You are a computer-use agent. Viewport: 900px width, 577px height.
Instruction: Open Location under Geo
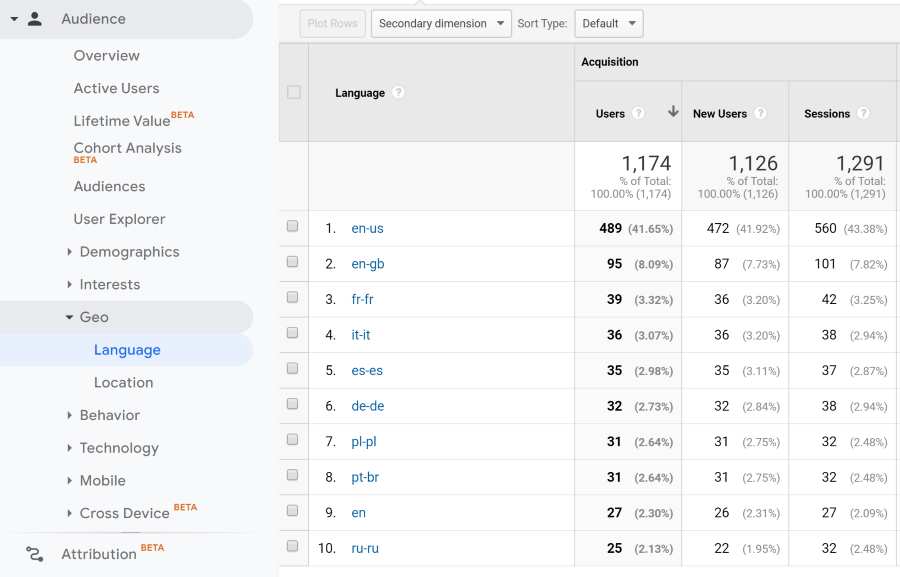123,383
